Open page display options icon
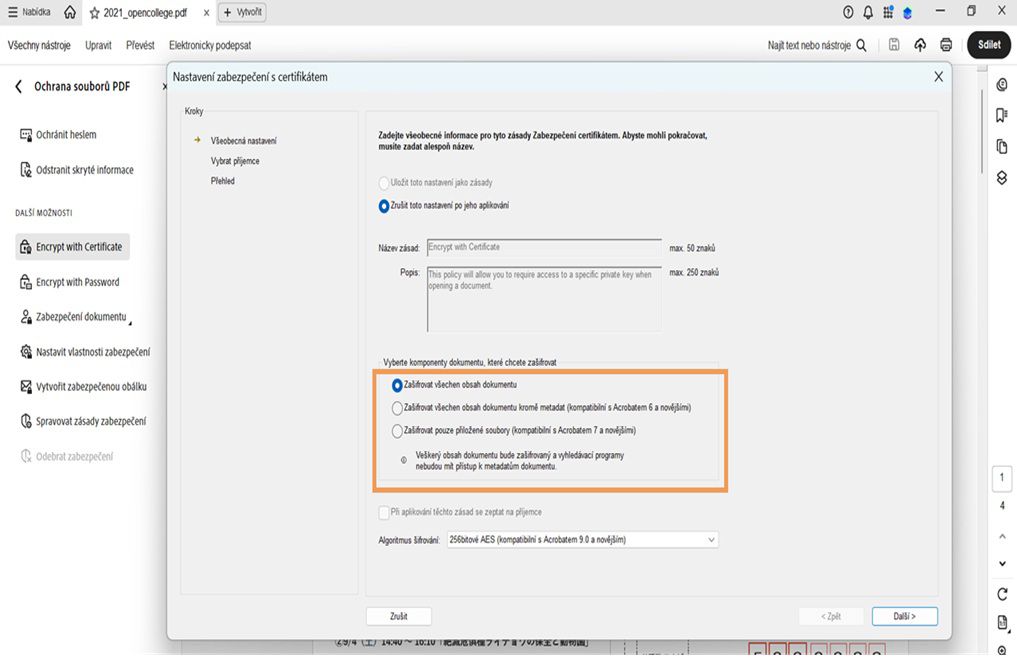 1002,623
